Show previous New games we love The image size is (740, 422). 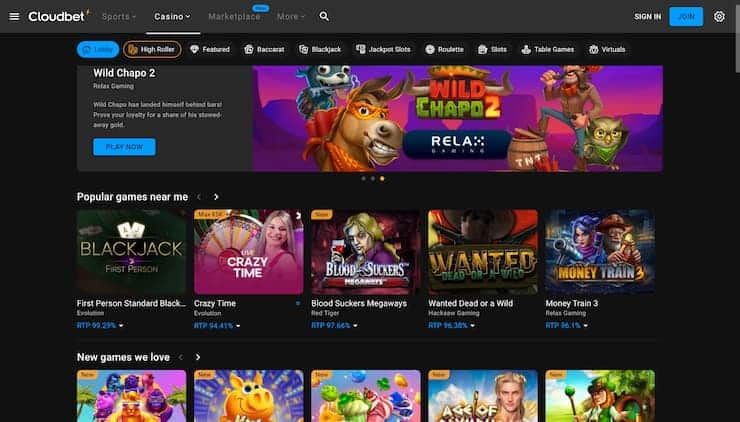pos(181,357)
